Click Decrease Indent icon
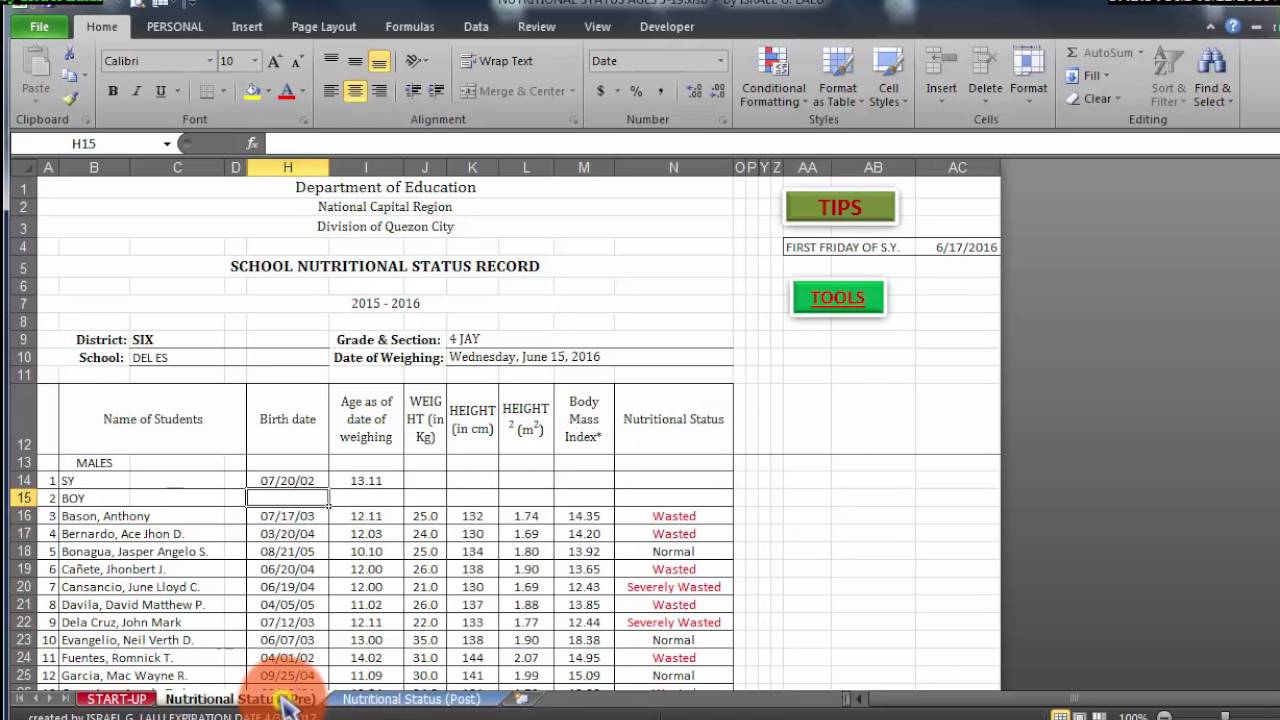 413,91
